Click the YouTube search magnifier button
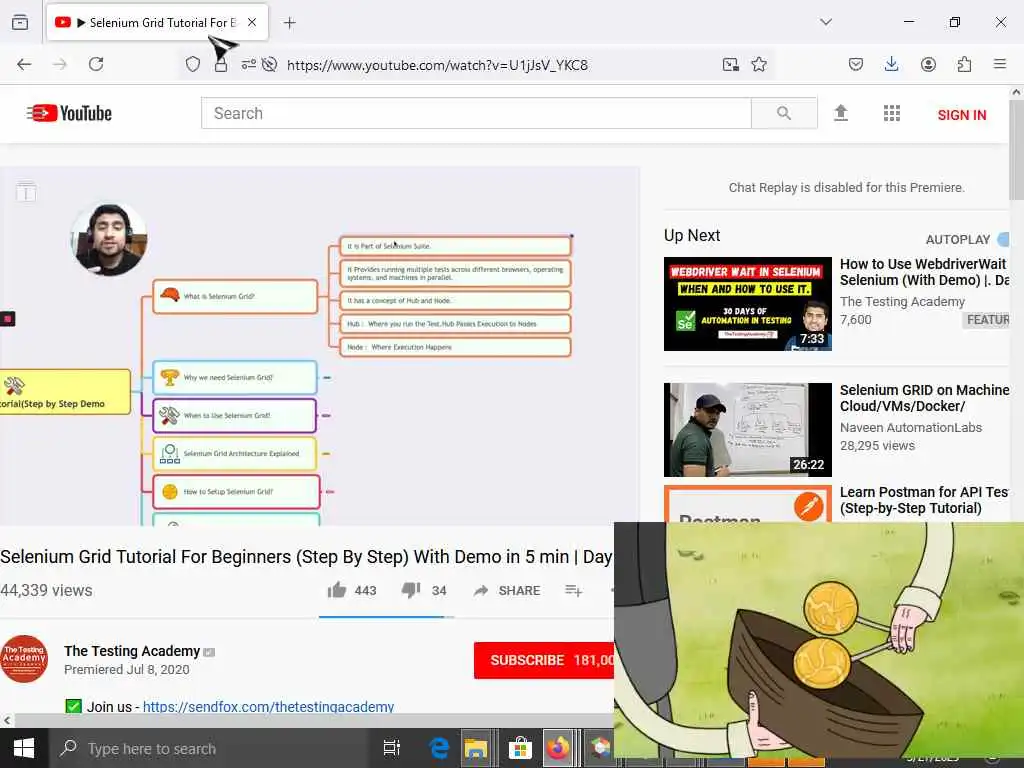 click(x=784, y=113)
